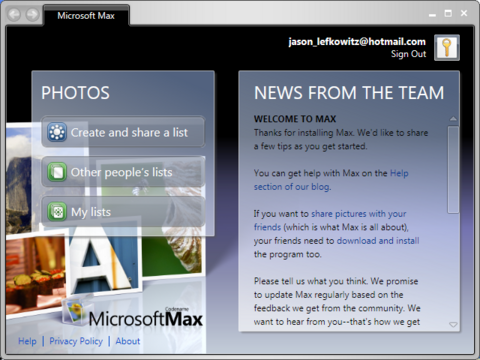The height and width of the screenshot is (360, 480).
Task: Open Other people's lists
Action: pos(123,172)
